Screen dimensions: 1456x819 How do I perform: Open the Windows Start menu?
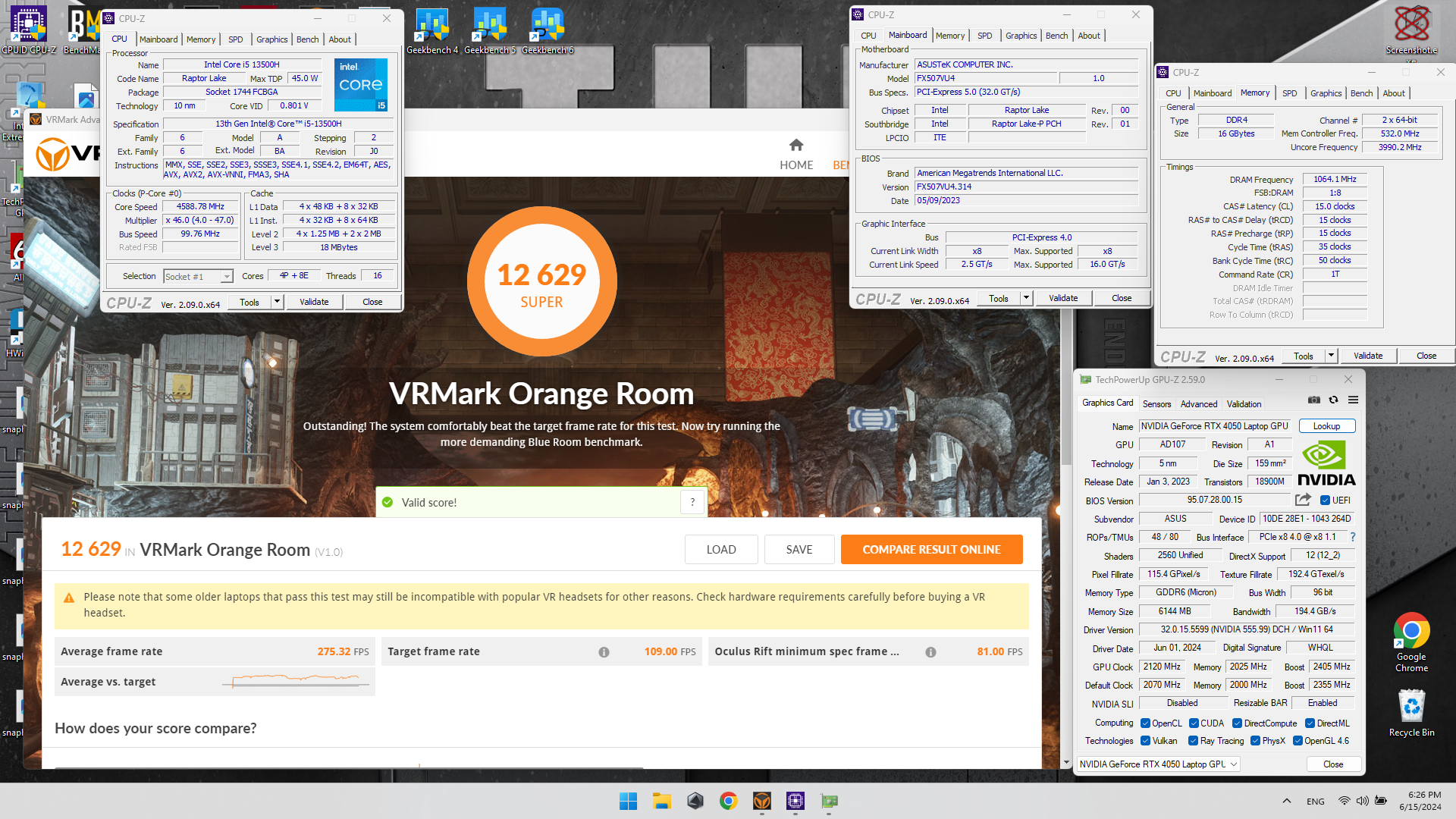click(628, 801)
